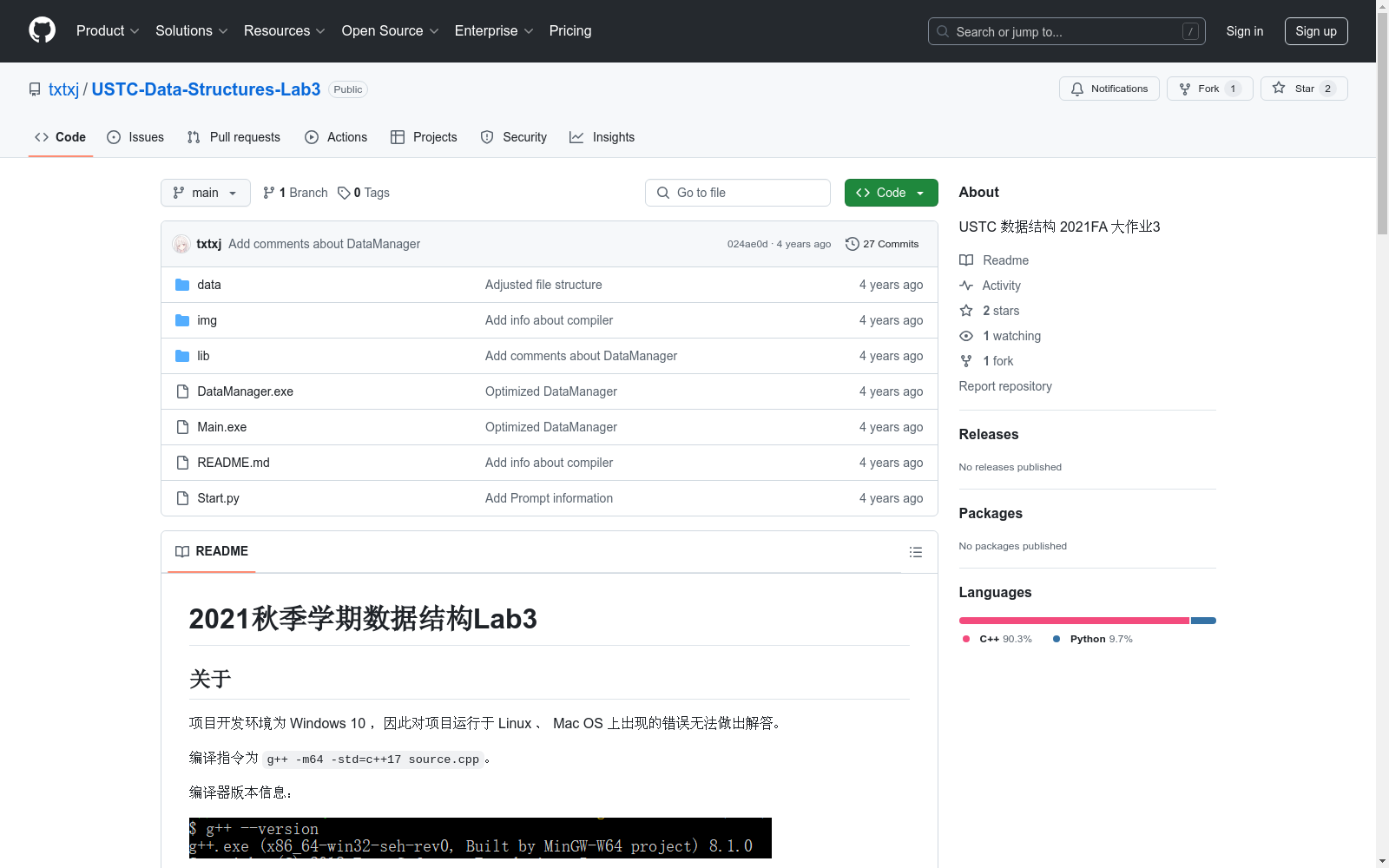Click the data folder icon
1389x868 pixels.
tap(182, 285)
